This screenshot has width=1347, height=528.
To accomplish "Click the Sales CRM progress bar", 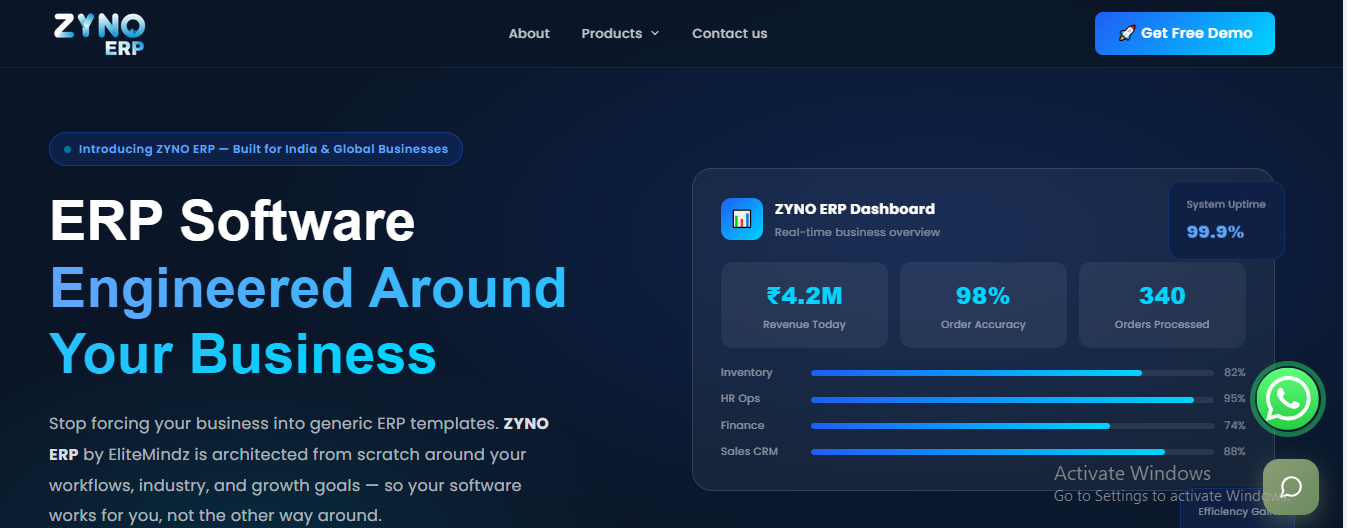I will coord(1012,452).
